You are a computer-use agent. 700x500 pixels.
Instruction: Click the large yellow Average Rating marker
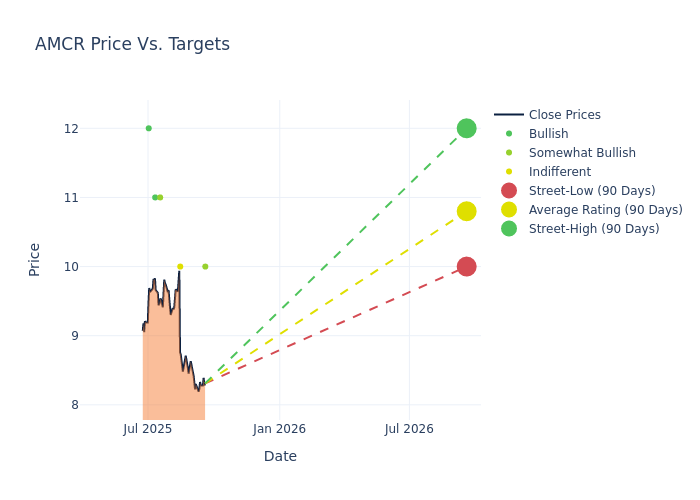466,211
